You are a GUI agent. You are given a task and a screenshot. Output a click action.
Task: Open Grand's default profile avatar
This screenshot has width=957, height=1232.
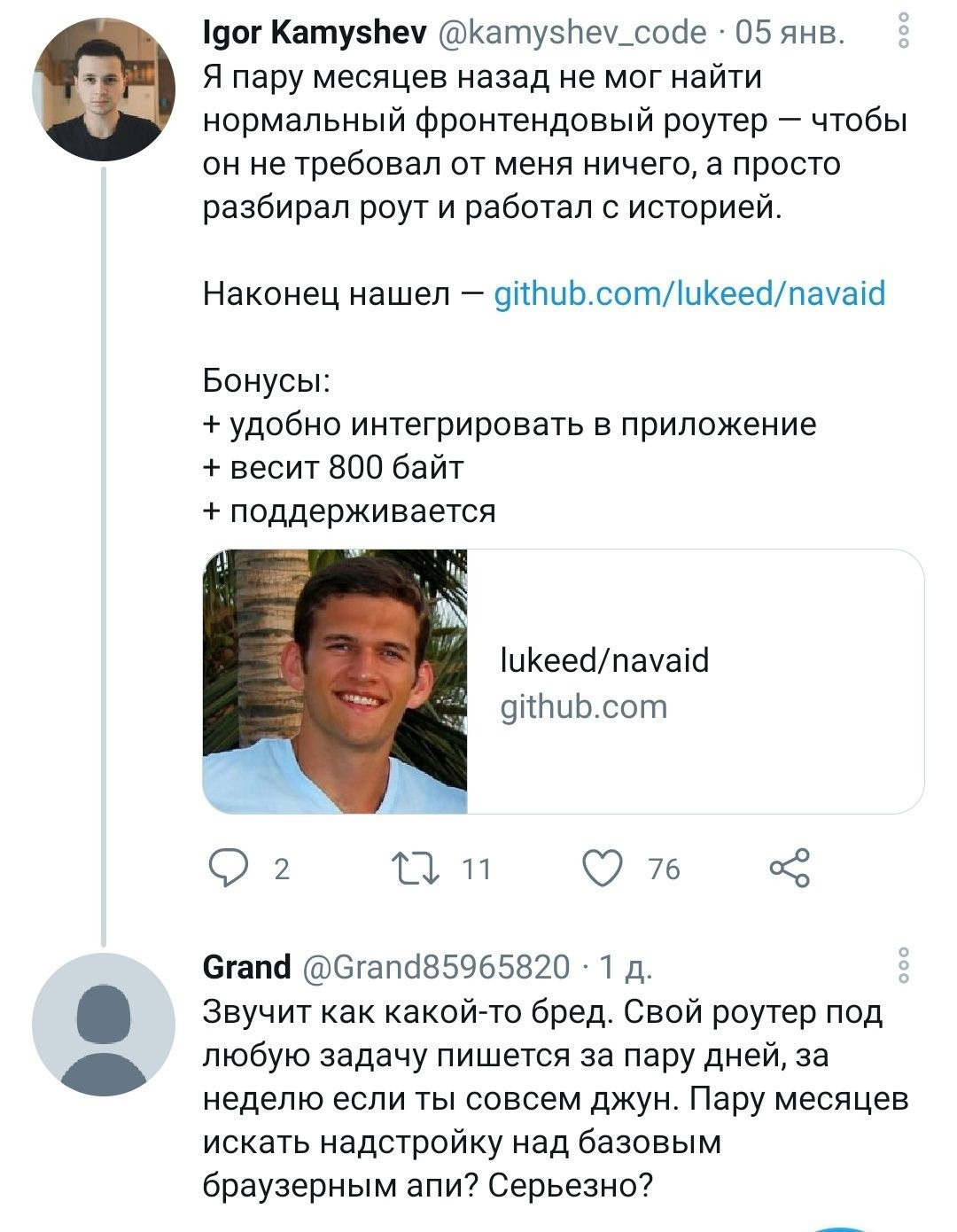(x=104, y=1024)
